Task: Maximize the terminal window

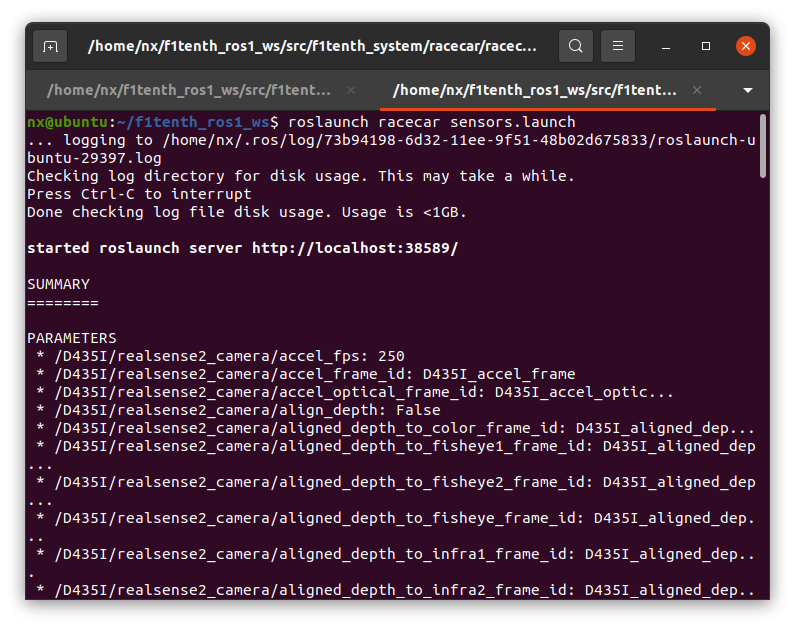Action: [706, 46]
